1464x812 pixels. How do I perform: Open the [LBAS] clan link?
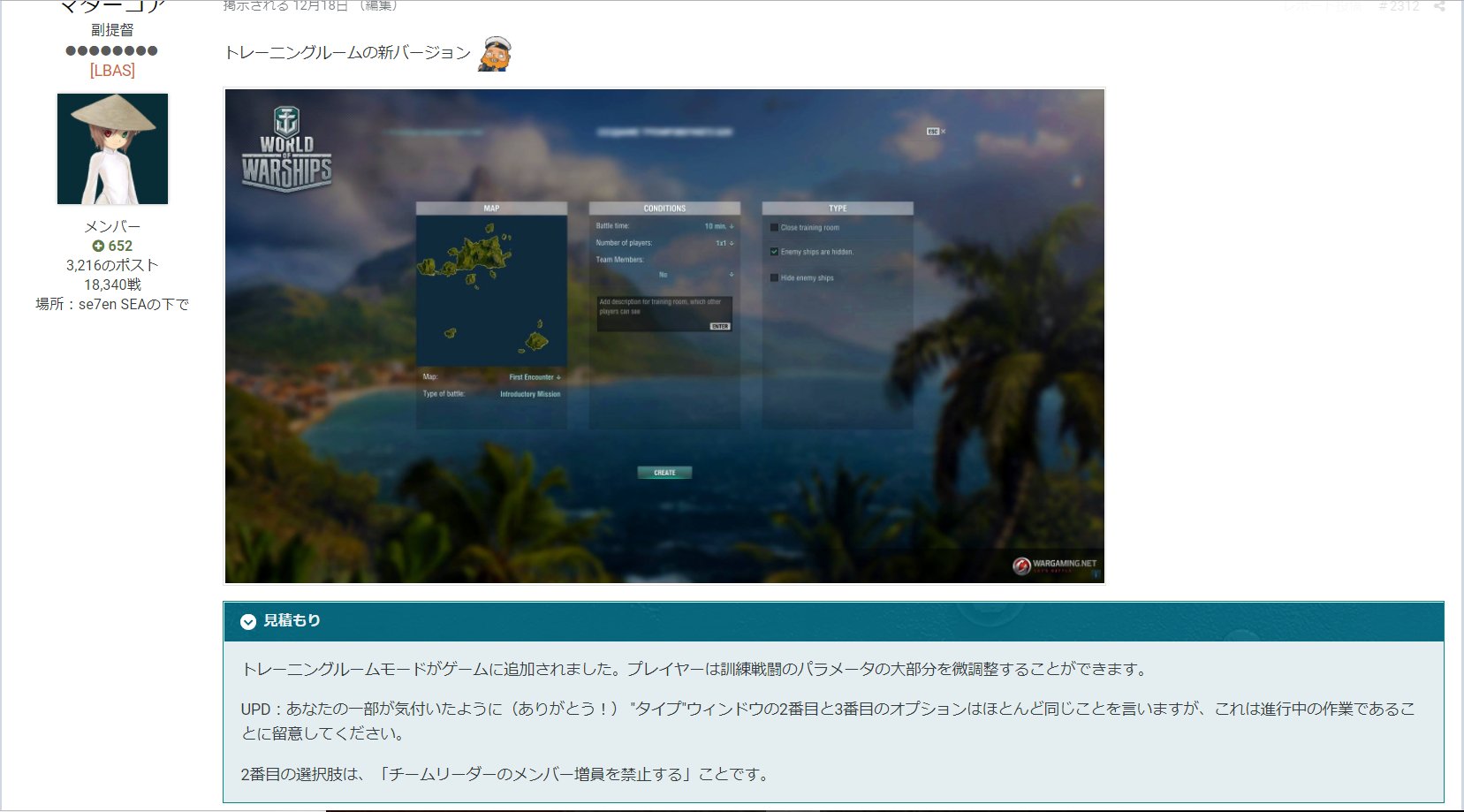click(112, 71)
